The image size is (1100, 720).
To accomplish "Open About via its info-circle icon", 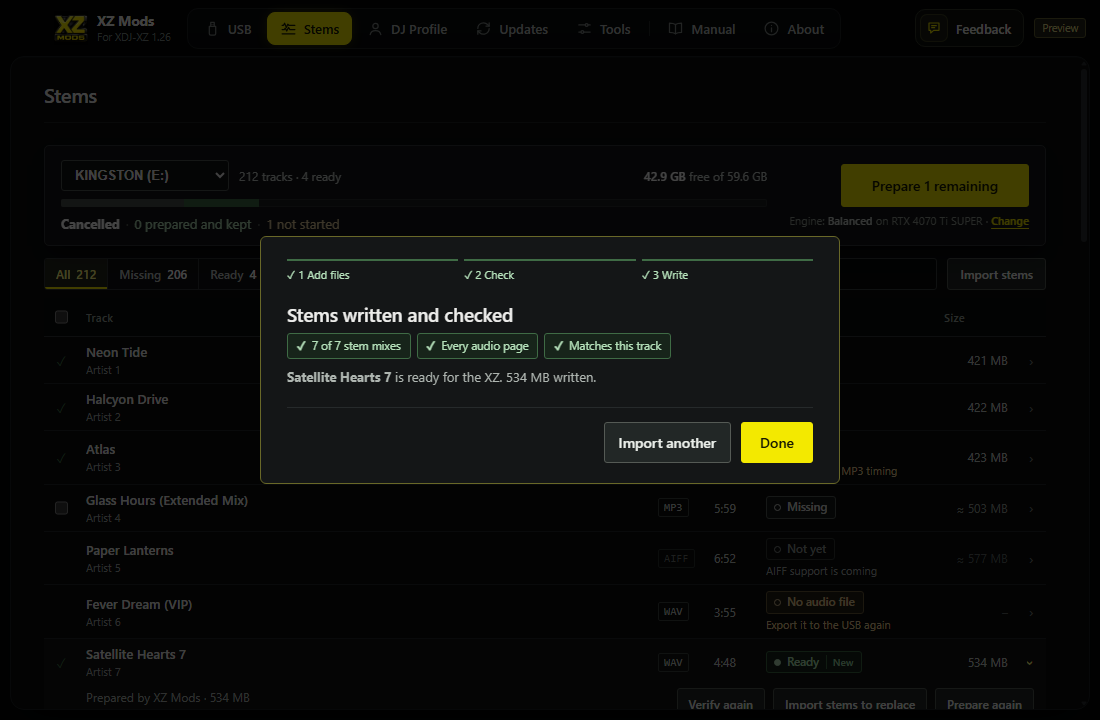I will tap(771, 29).
